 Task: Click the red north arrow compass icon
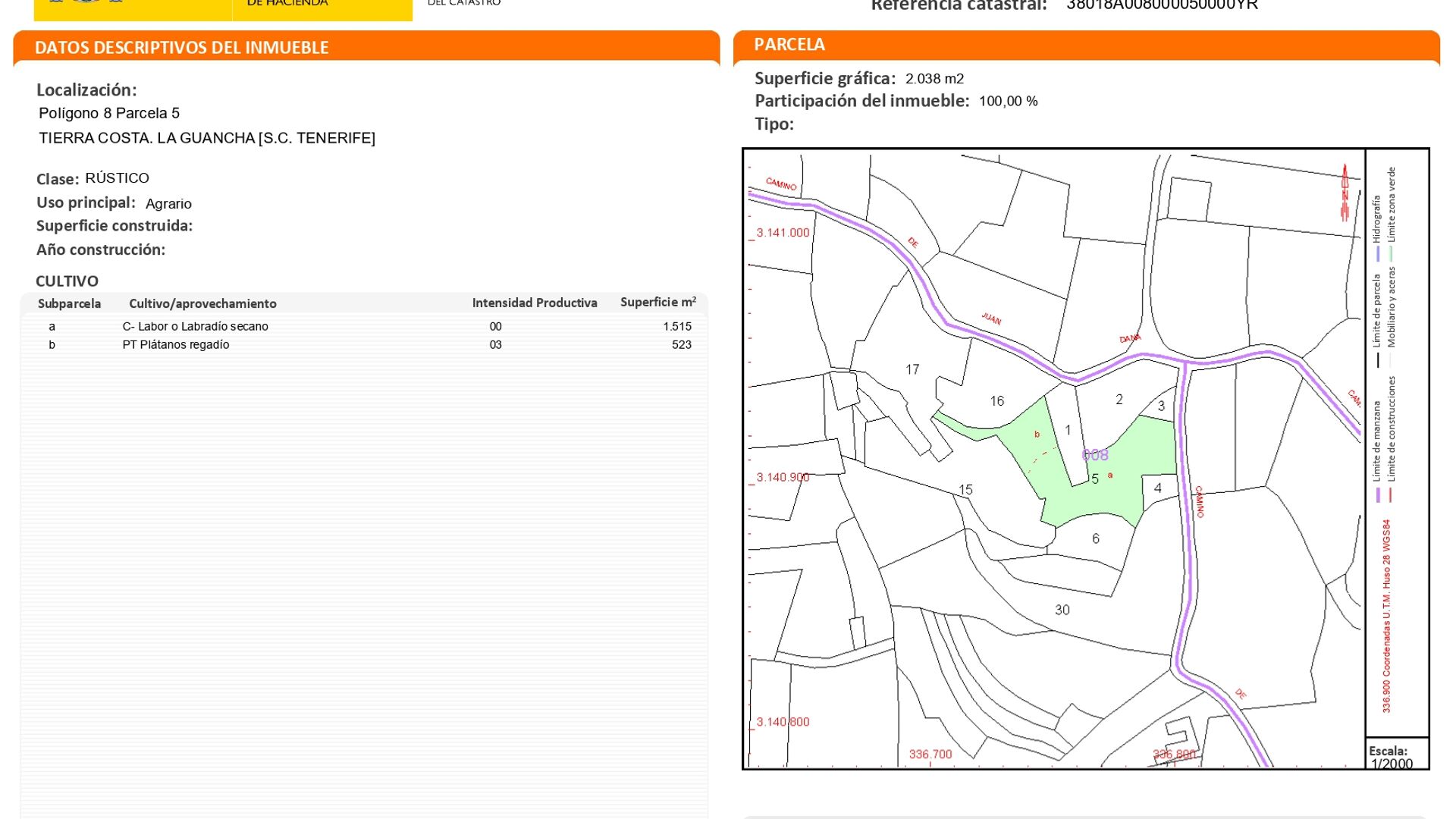(1345, 193)
